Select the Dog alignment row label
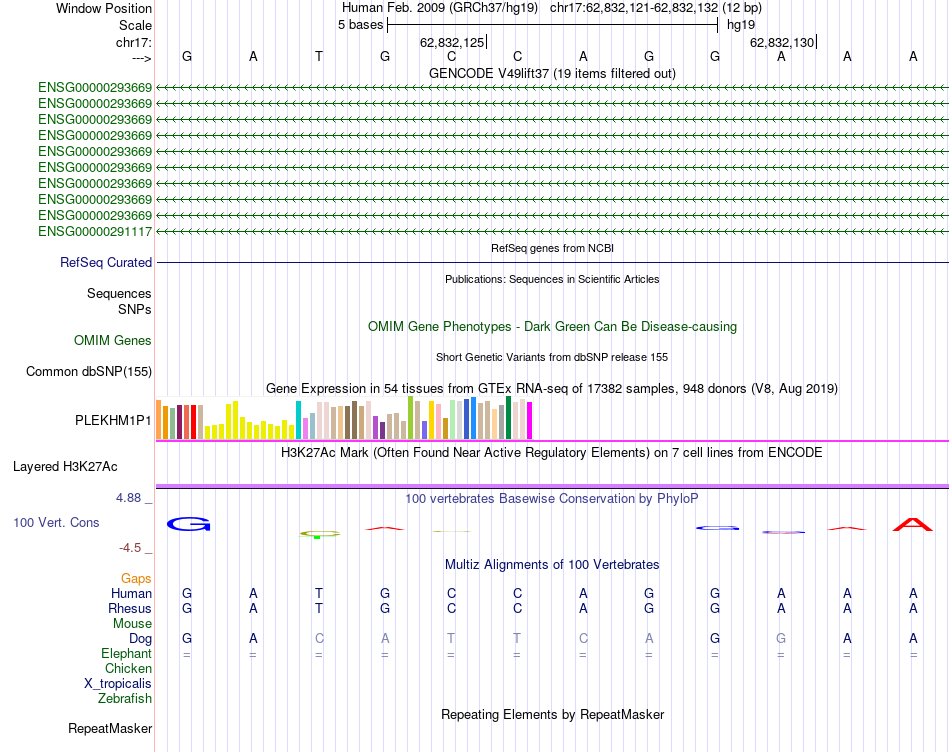Screen dimensions: 950x752 tap(140, 638)
